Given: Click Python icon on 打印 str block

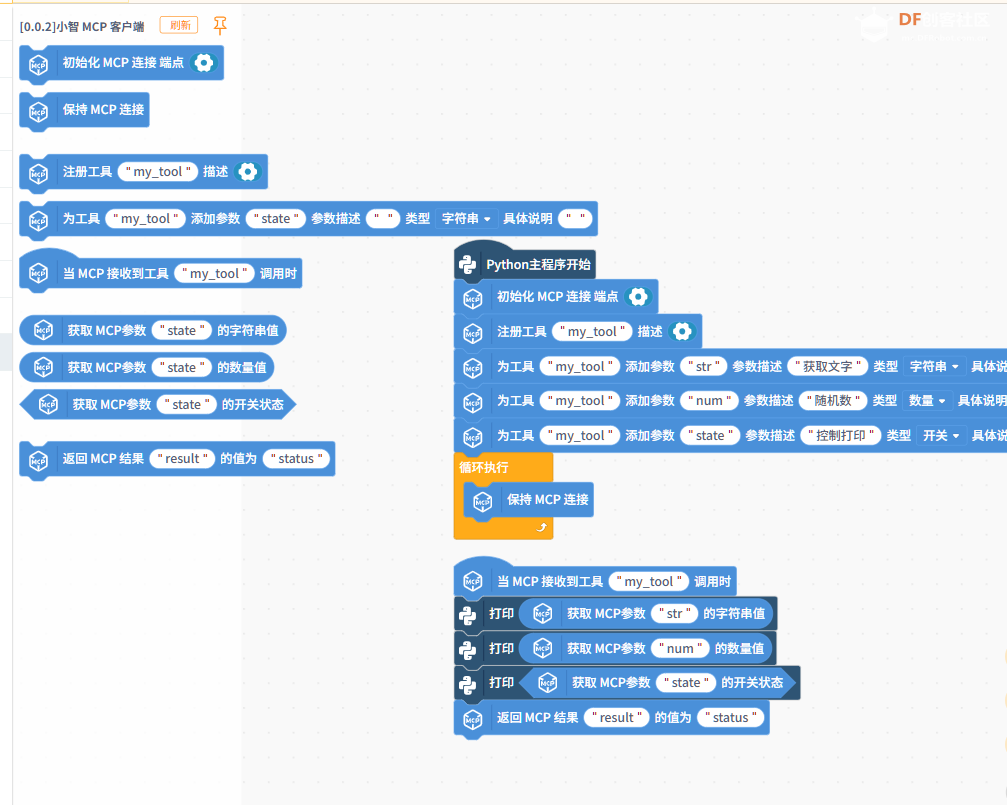Looking at the screenshot, I should pos(467,614).
